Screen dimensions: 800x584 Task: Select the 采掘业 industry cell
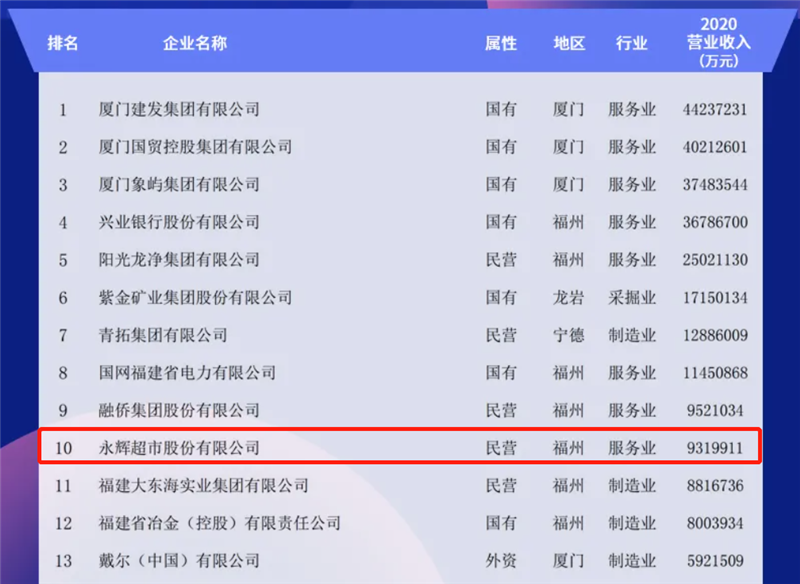click(632, 297)
